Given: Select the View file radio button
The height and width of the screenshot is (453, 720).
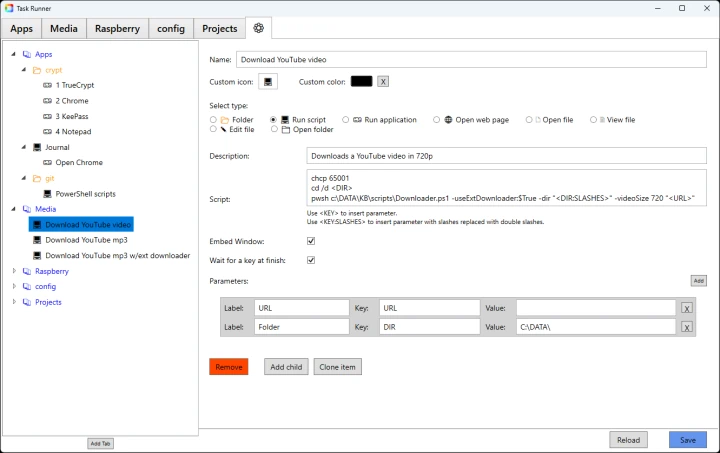Looking at the screenshot, I should click(x=593, y=119).
